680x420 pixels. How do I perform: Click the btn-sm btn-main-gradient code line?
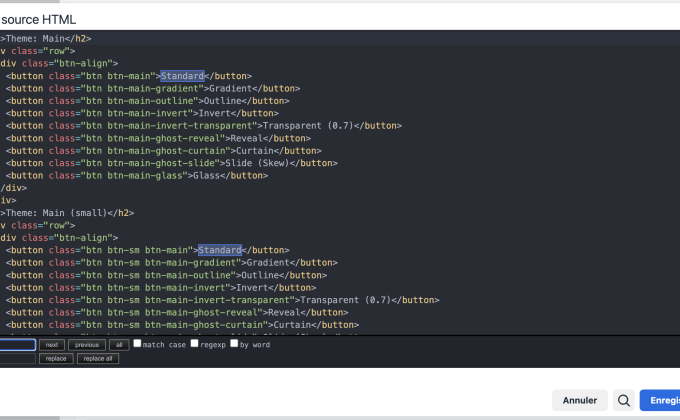coord(172,262)
